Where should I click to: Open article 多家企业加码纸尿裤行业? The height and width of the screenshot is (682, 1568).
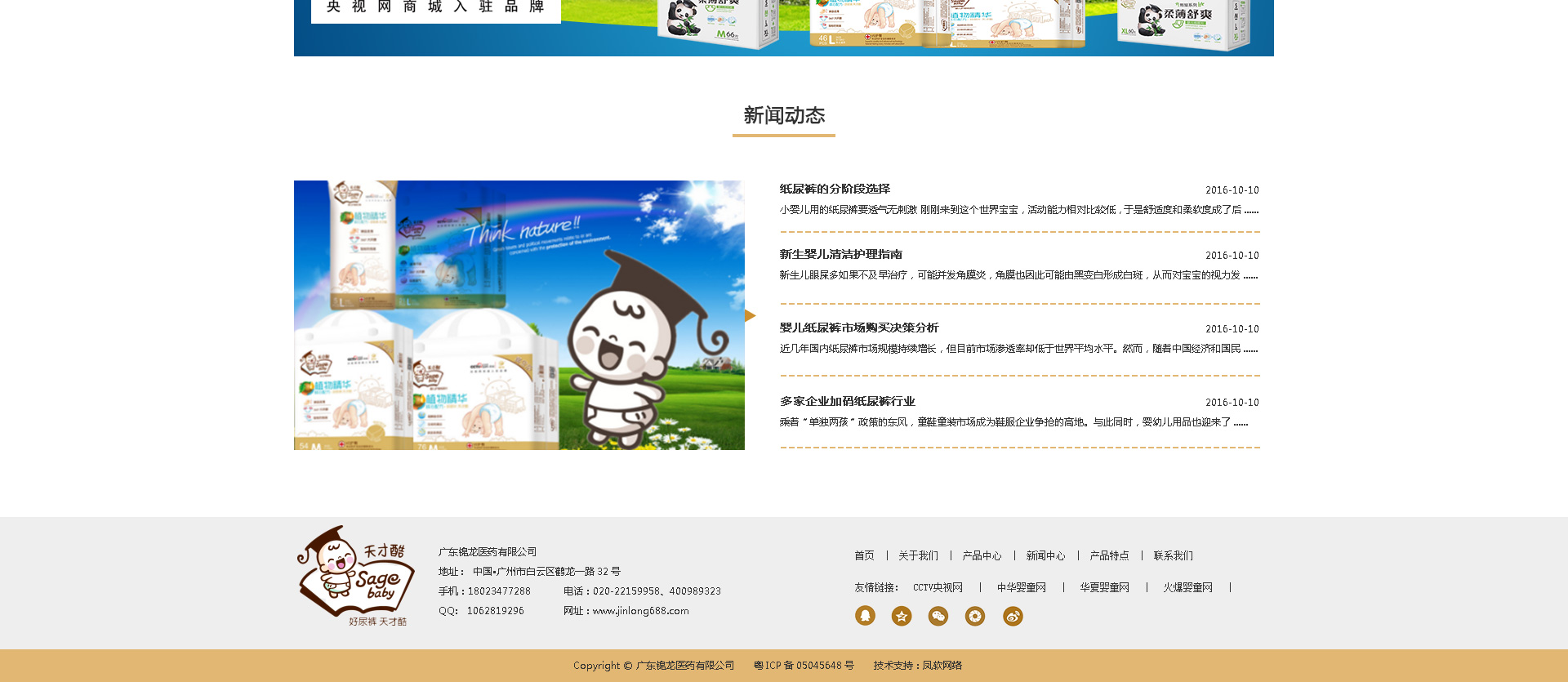tap(847, 401)
